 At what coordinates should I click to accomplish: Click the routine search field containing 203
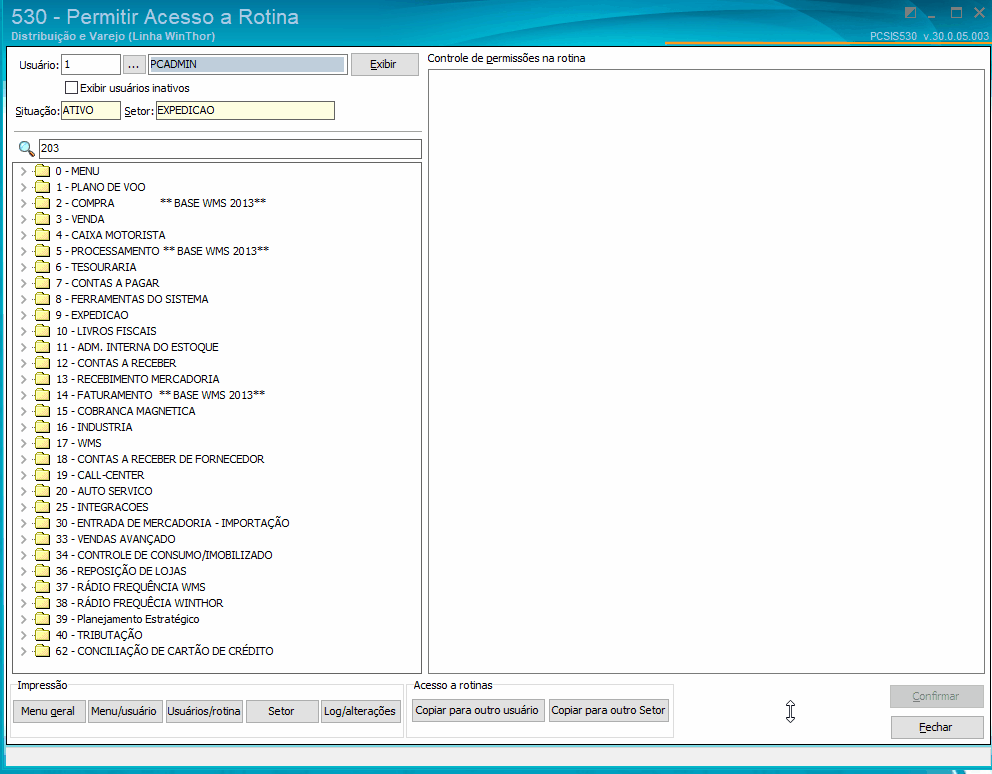[x=230, y=149]
